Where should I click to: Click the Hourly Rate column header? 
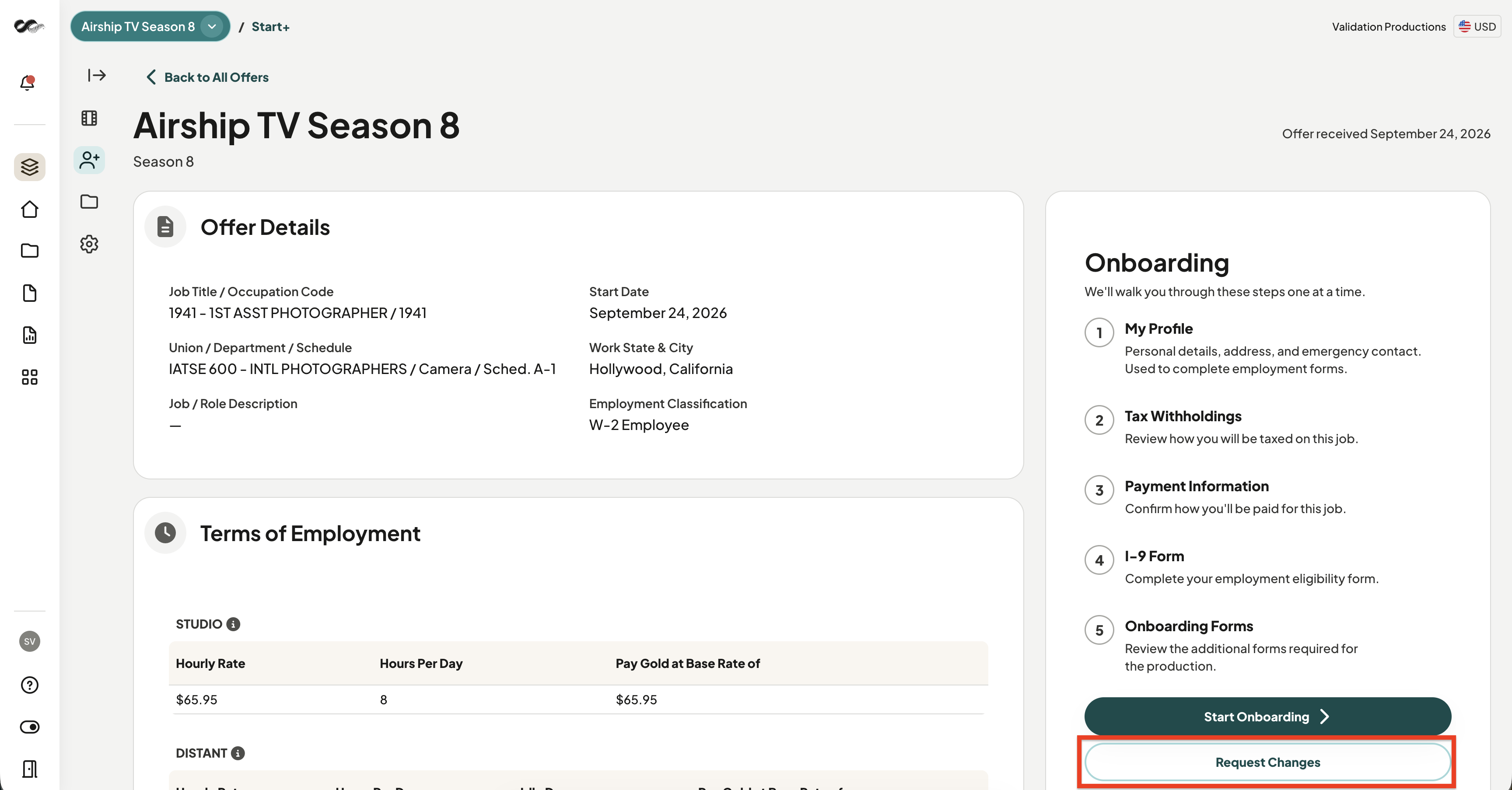click(x=211, y=663)
